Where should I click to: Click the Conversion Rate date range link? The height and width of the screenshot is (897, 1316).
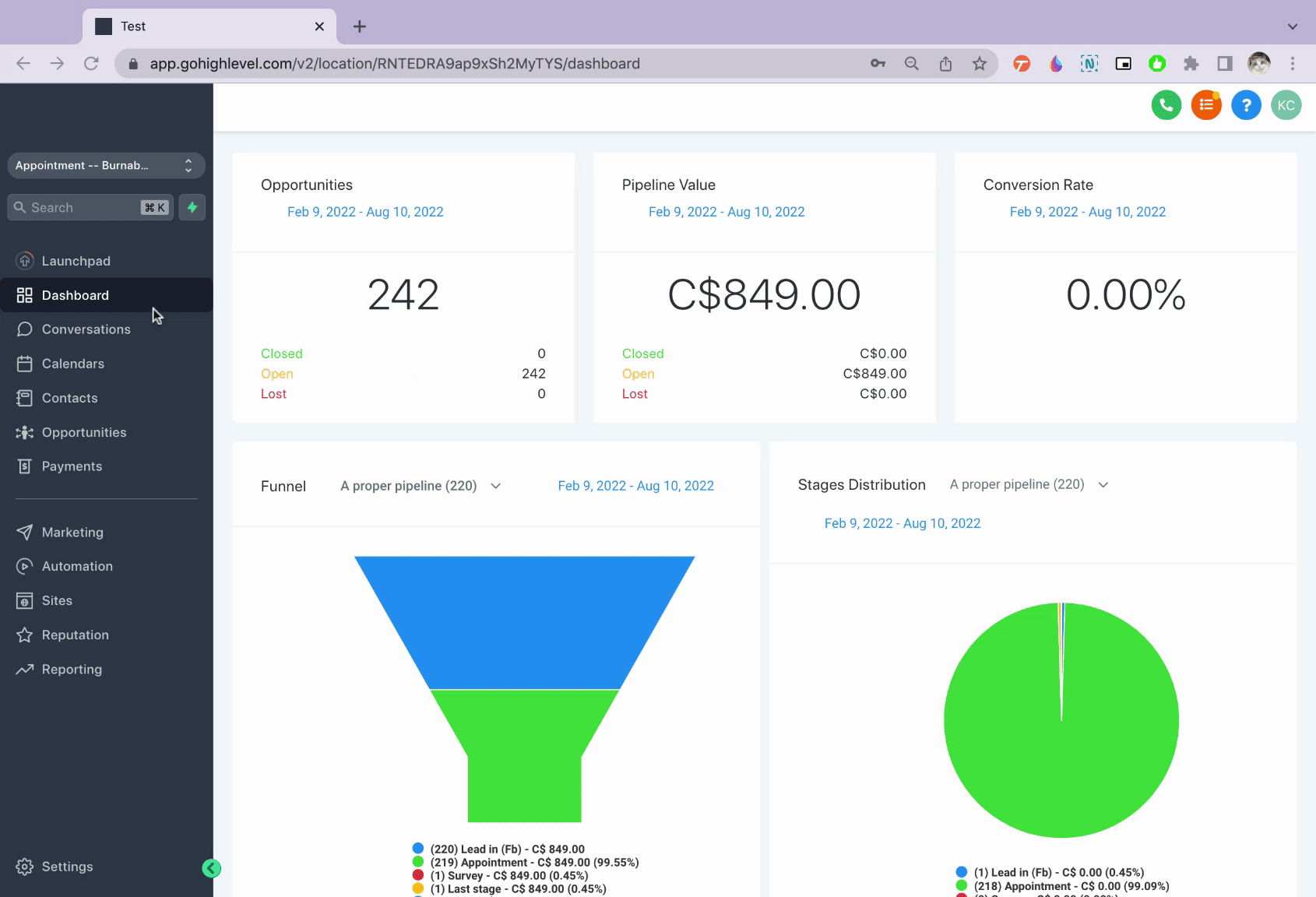pos(1087,212)
